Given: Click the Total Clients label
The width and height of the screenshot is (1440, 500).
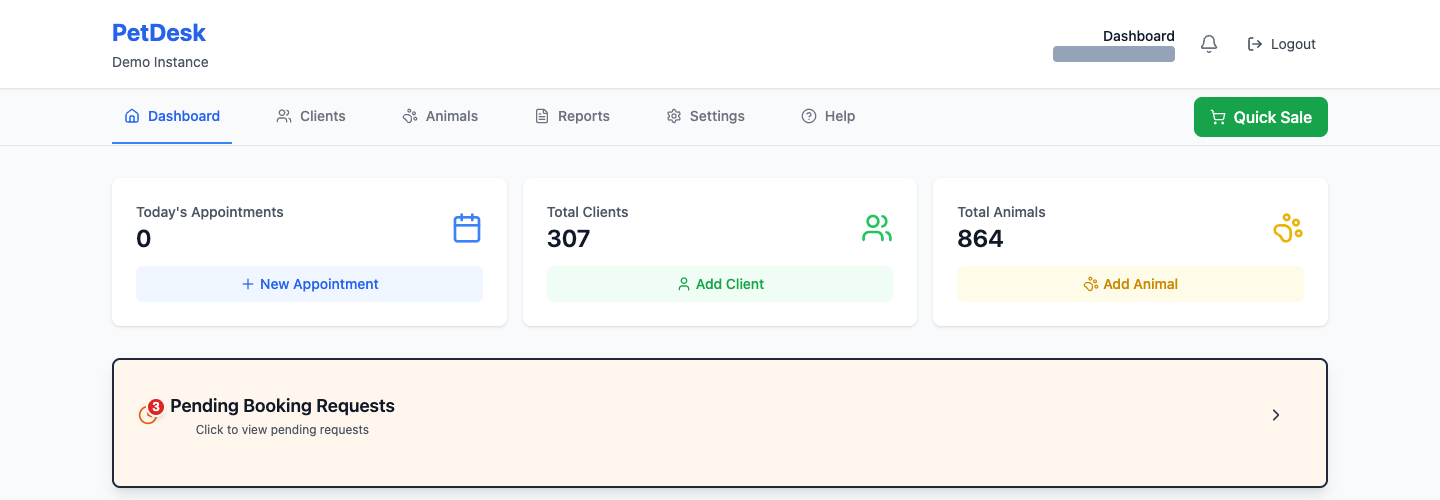Looking at the screenshot, I should tap(588, 212).
